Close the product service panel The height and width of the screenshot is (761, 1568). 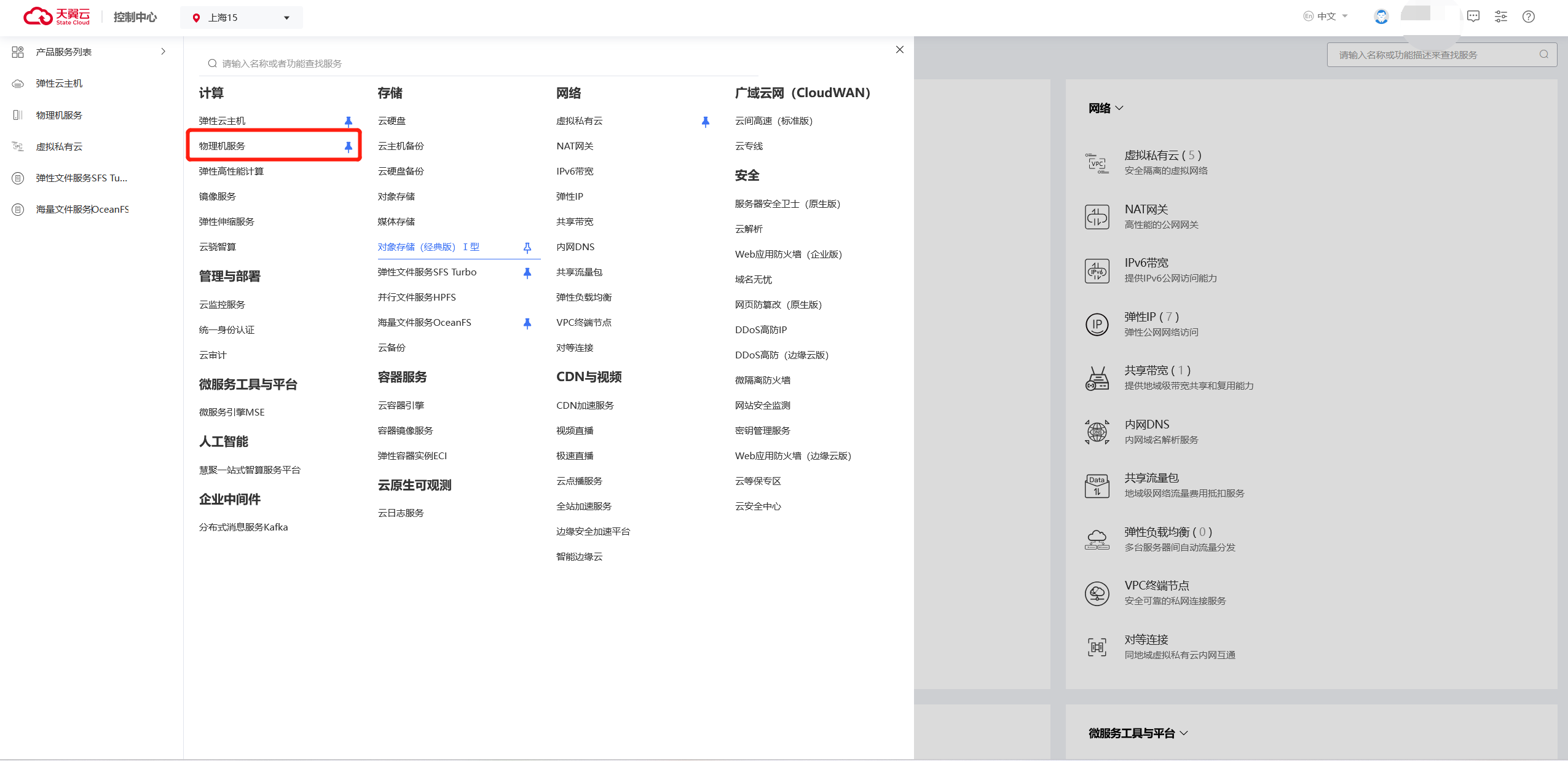coord(900,50)
